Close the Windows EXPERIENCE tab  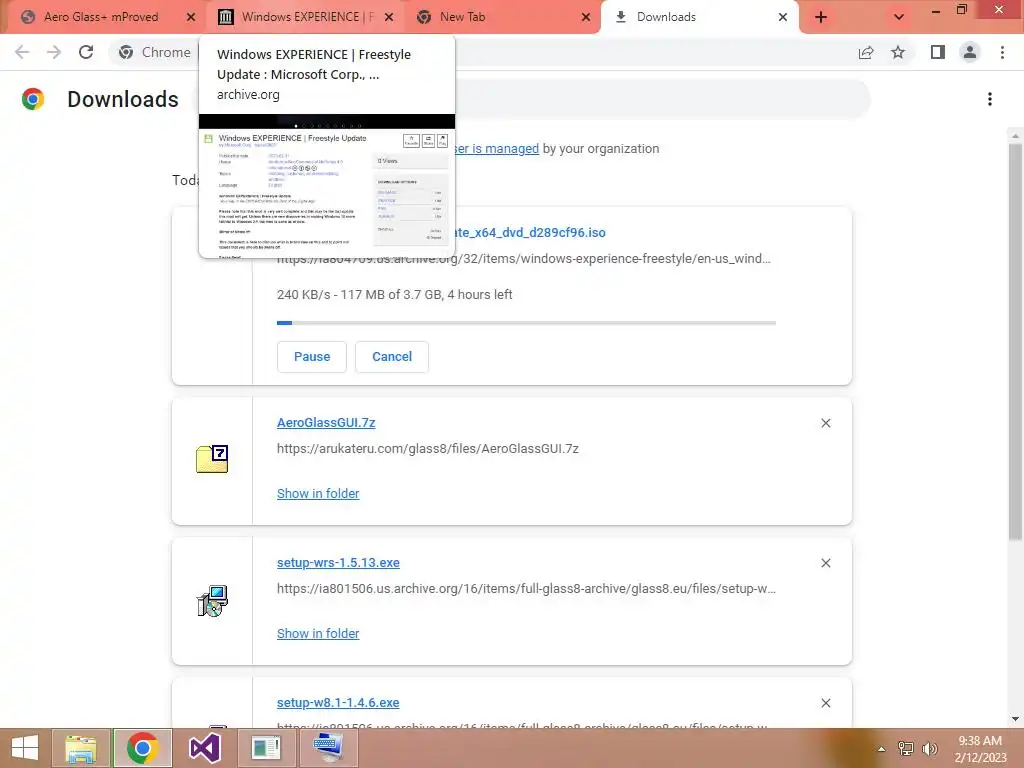pyautogui.click(x=389, y=17)
